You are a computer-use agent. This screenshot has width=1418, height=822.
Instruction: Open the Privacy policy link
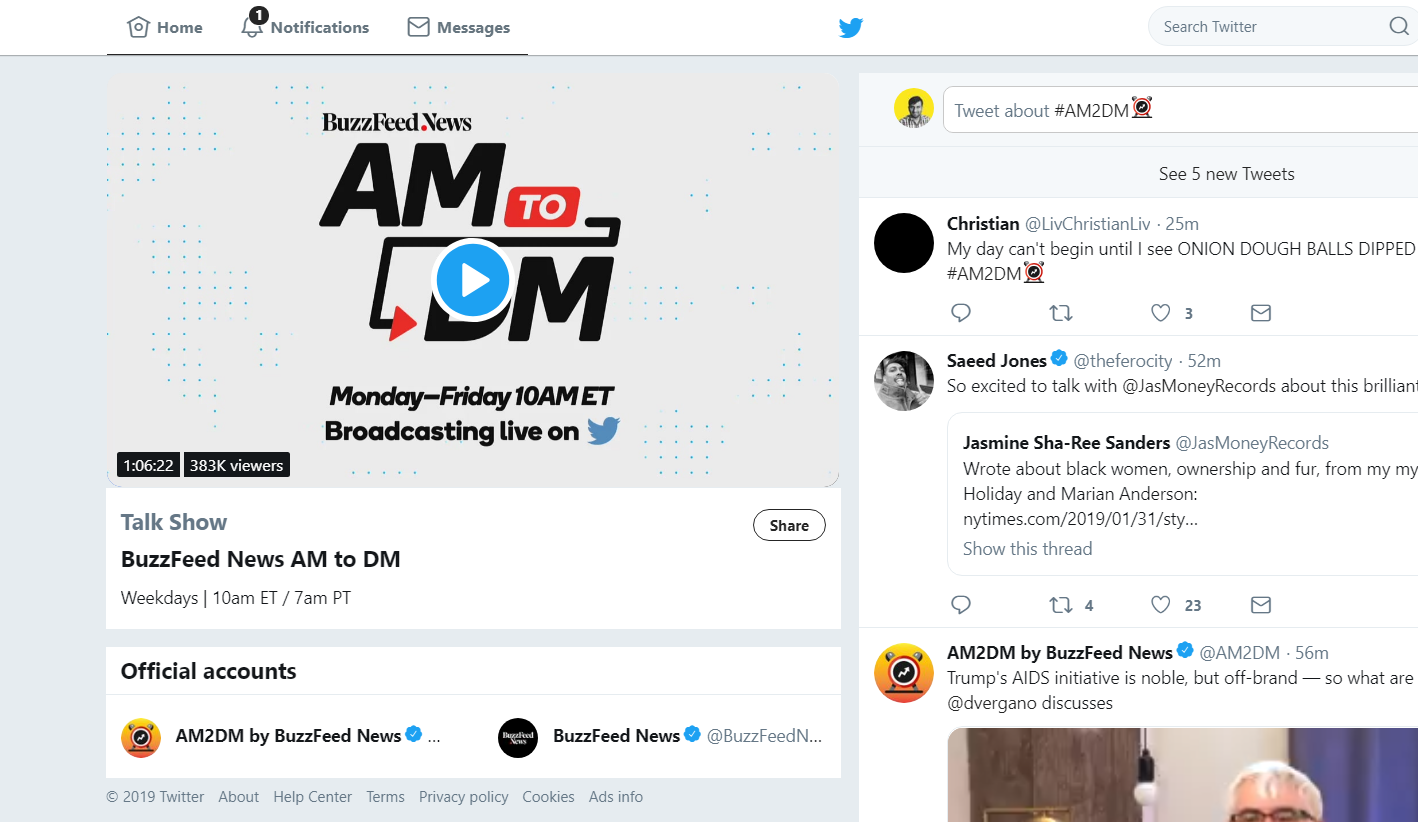click(x=464, y=796)
